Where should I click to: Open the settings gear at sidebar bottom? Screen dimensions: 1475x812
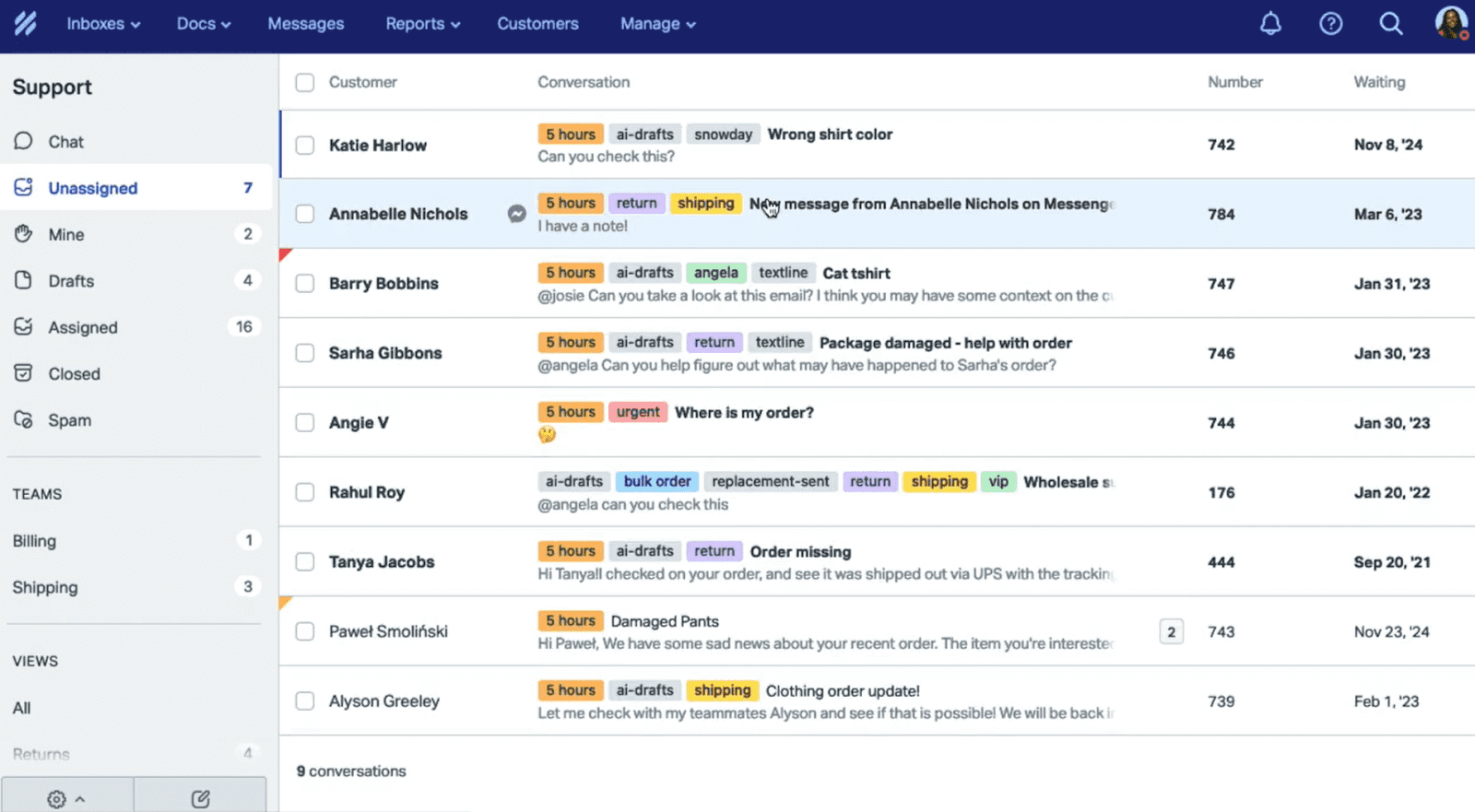tap(57, 798)
